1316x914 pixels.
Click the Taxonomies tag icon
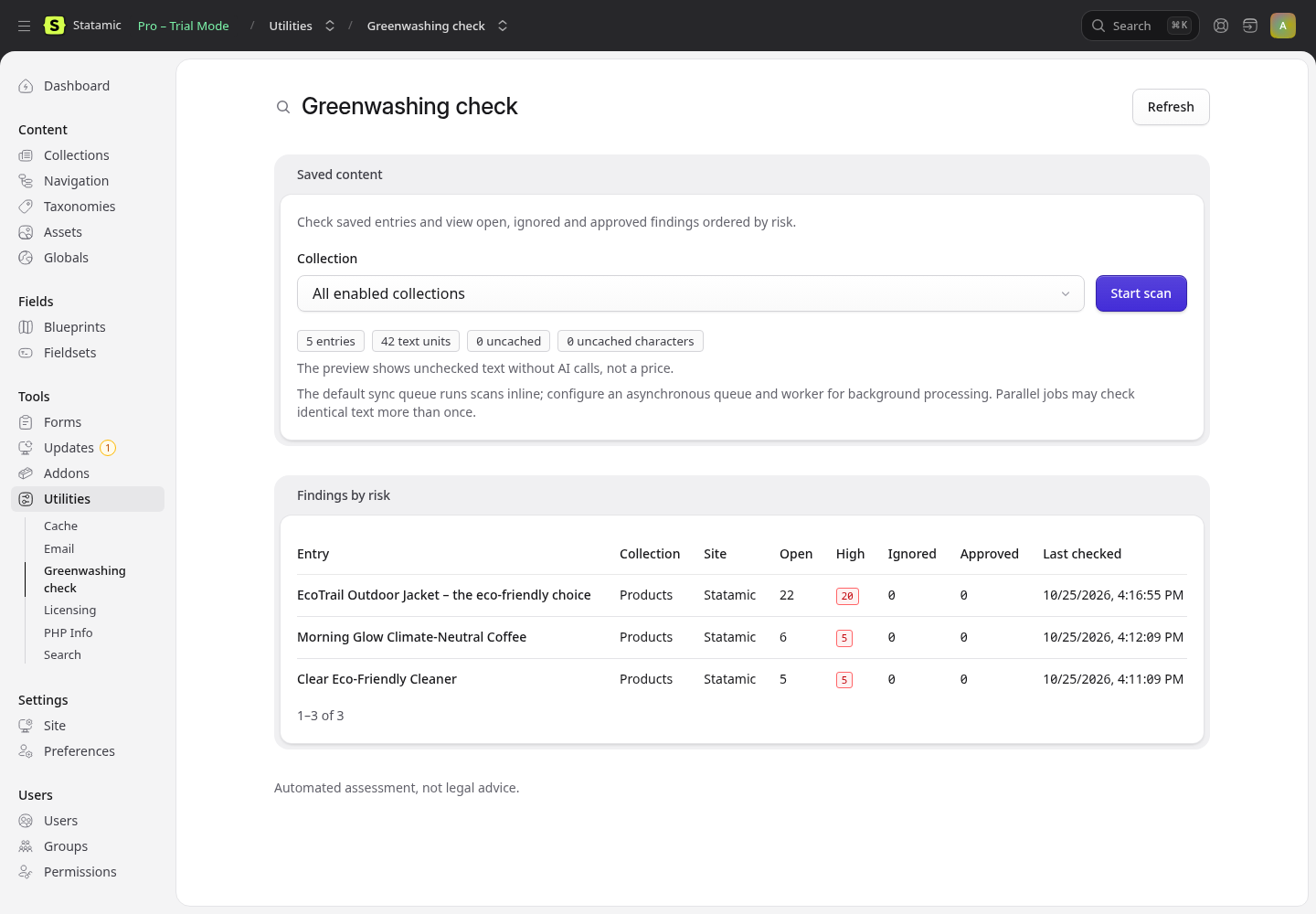[26, 207]
